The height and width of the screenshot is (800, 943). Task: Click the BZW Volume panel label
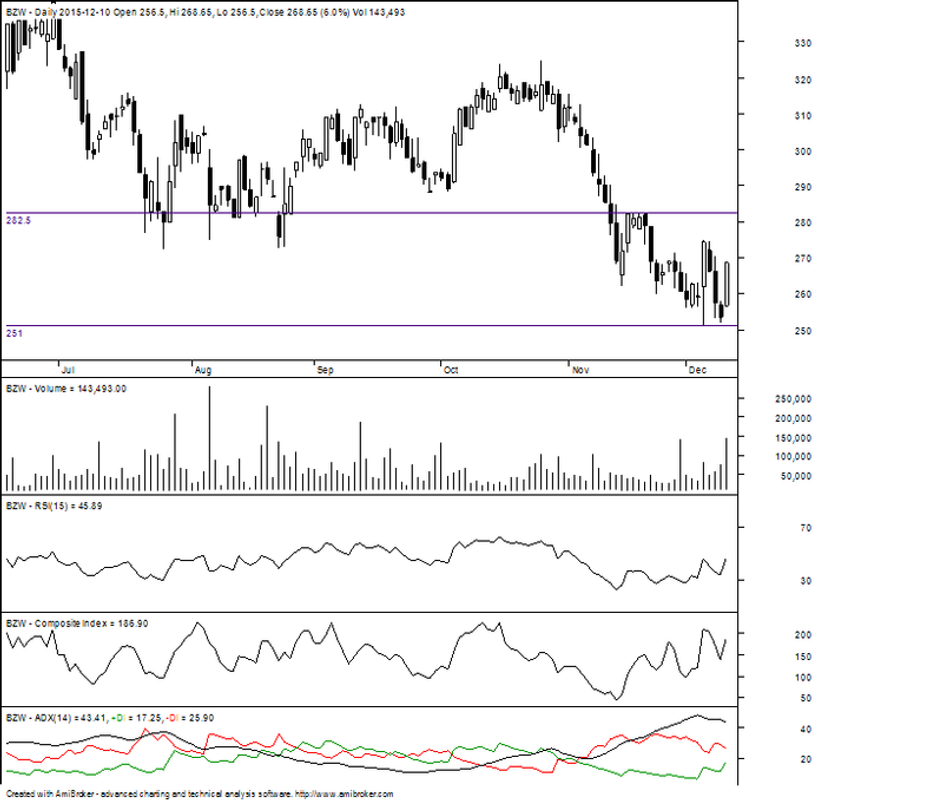(x=66, y=387)
